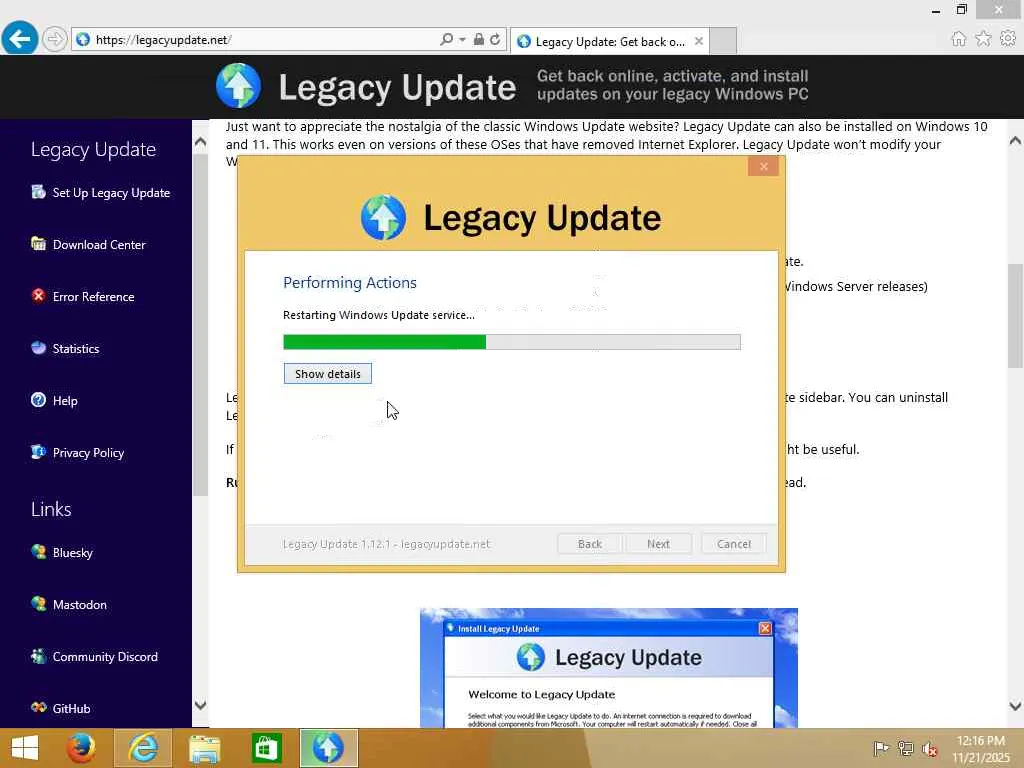The width and height of the screenshot is (1024, 768).
Task: Click the browser Home icon
Action: tap(958, 39)
